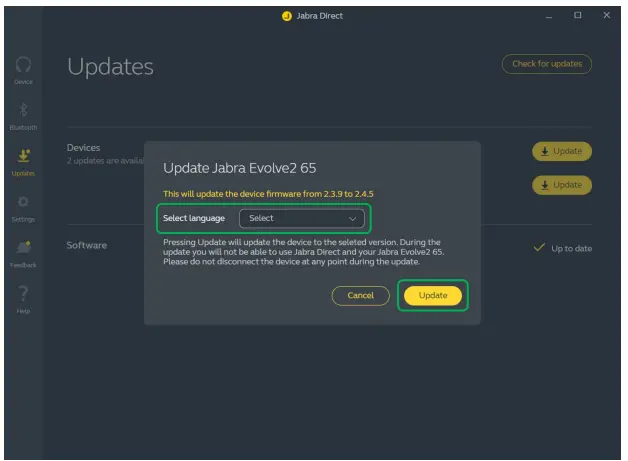Image resolution: width=628 pixels, height=461 pixels.
Task: Click the Update Jabra Evolve2 65 dialog title
Action: pos(240,168)
